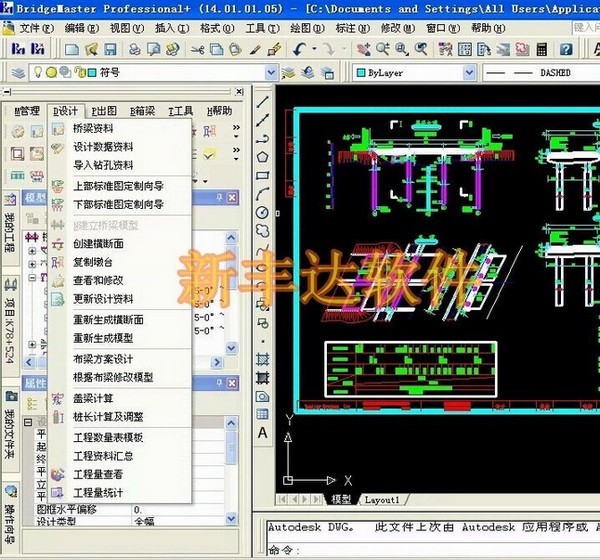Switch to the 模型 tab
Image resolution: width=600 pixels, height=559 pixels.
341,500
